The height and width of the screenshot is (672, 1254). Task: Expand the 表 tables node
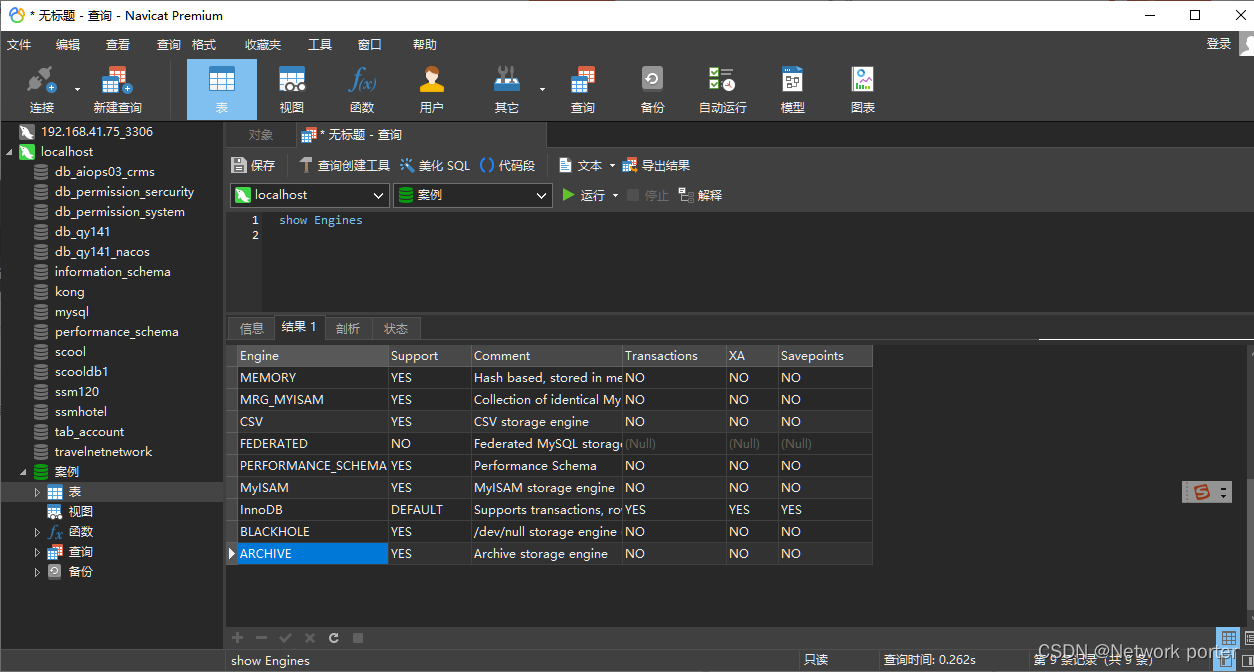point(38,492)
